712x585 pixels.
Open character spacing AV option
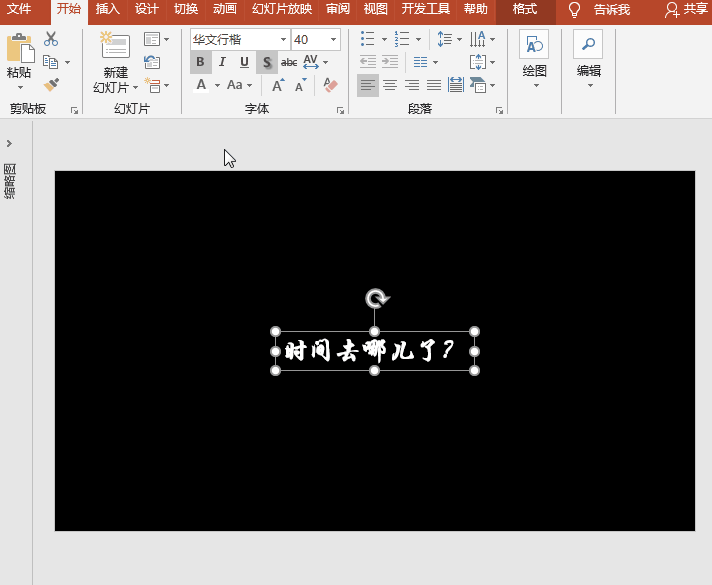click(x=311, y=62)
